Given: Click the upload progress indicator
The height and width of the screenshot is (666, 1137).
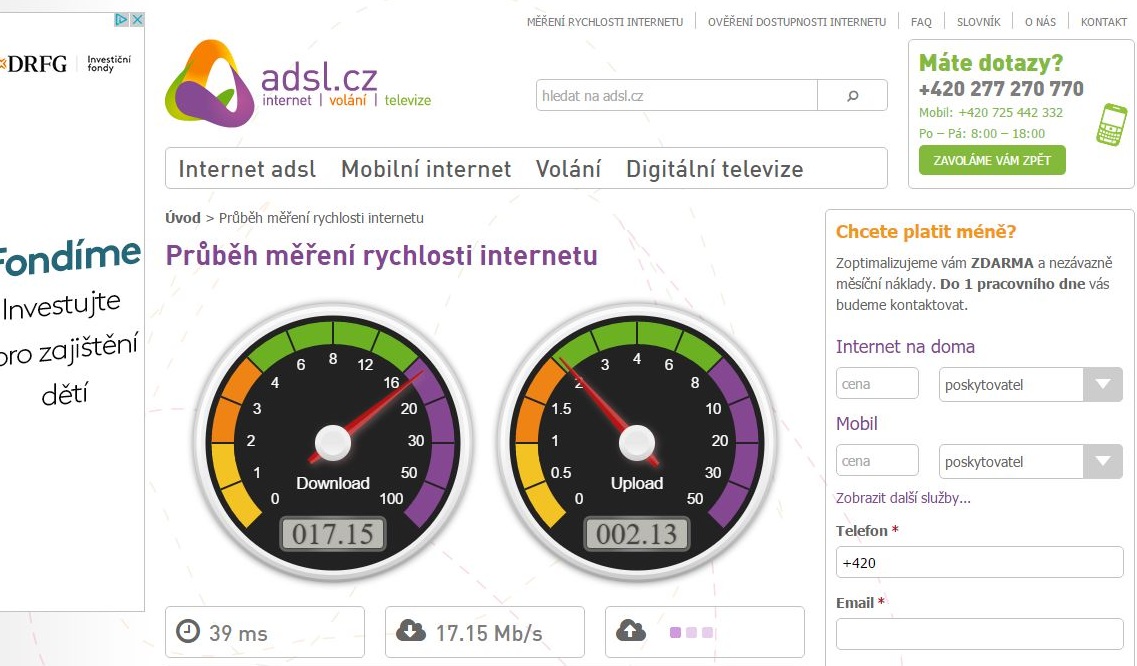Looking at the screenshot, I should [692, 633].
